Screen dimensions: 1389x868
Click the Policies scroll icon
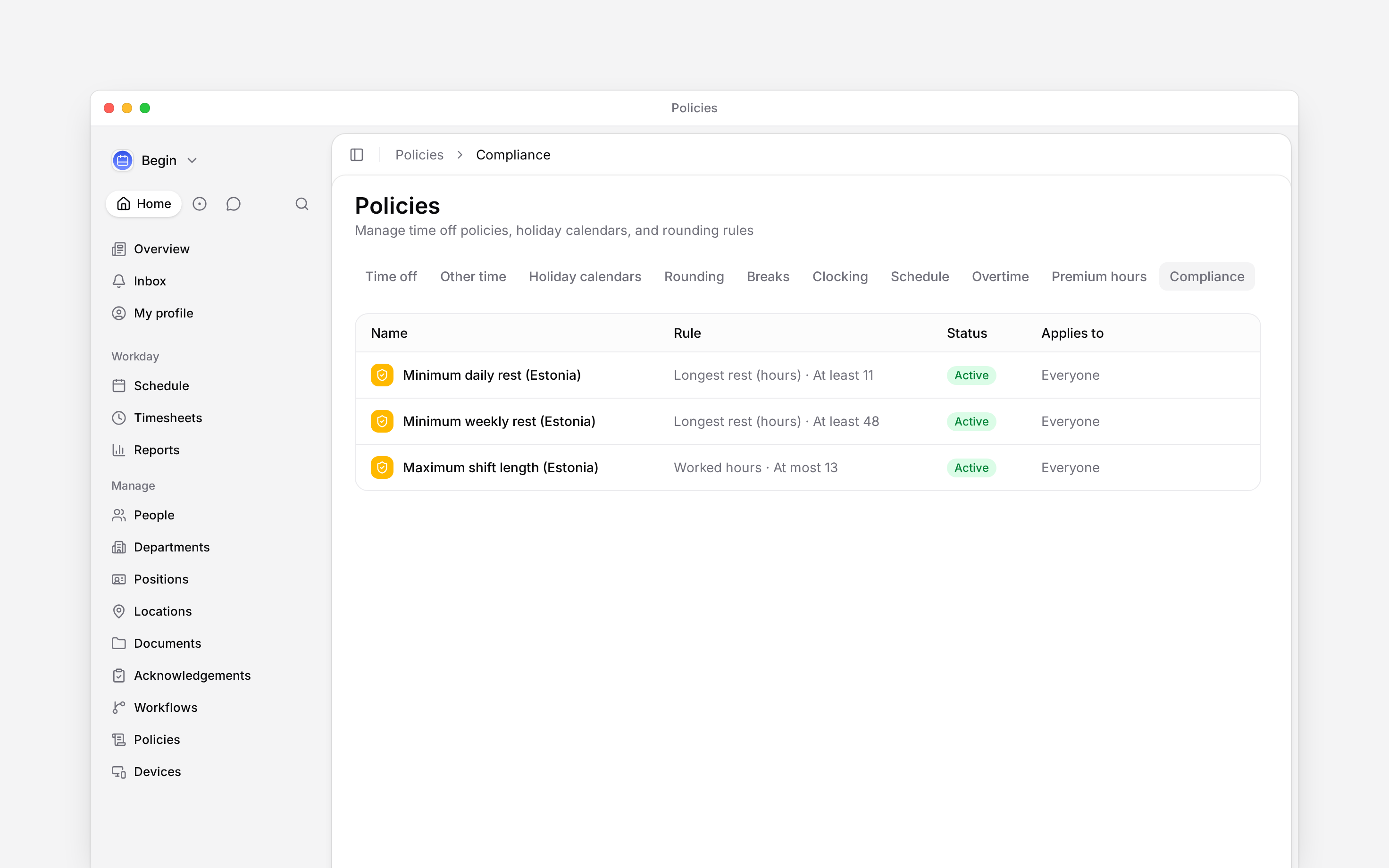click(x=119, y=740)
